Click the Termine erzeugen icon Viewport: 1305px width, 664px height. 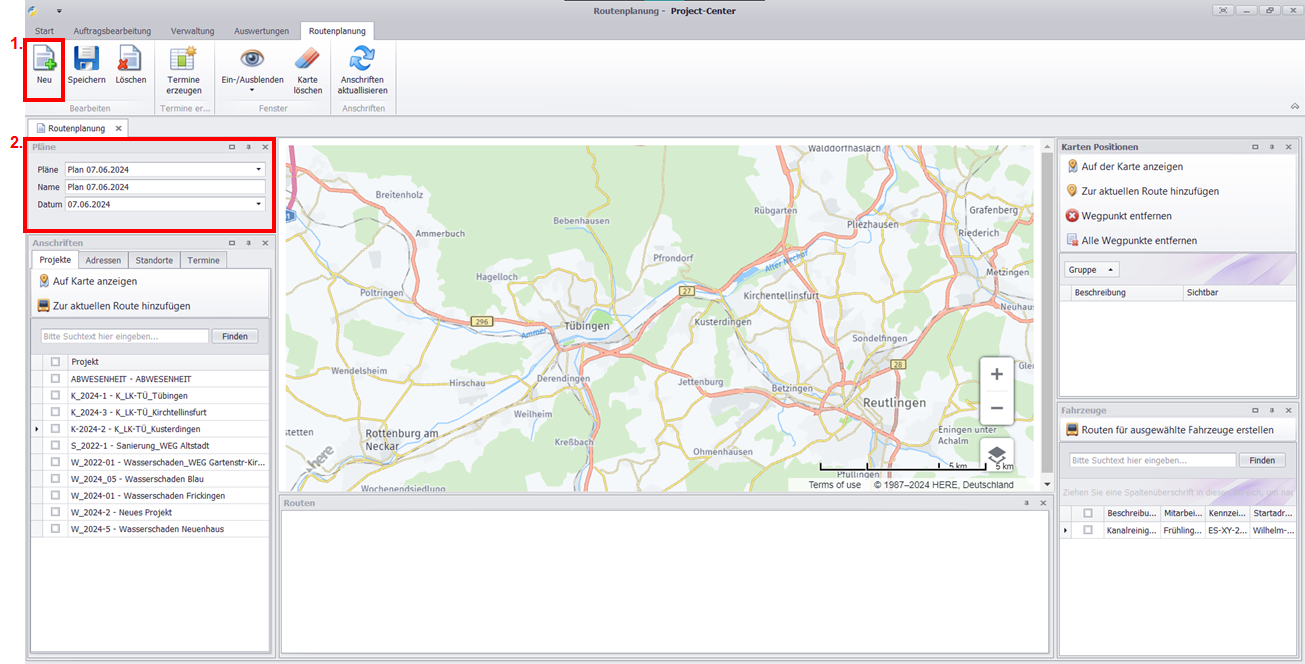[x=183, y=59]
